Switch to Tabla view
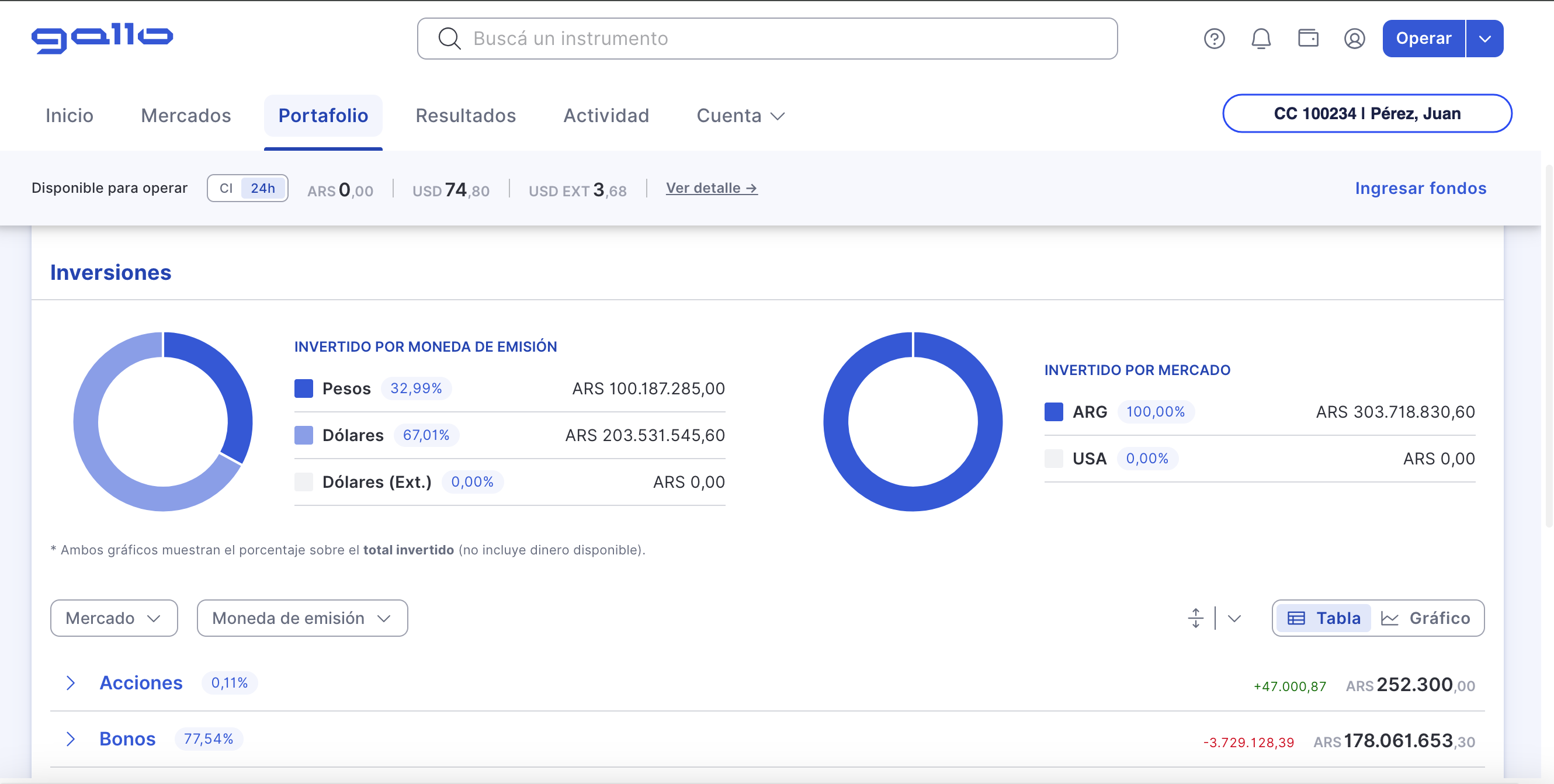Screen dimensions: 1554x784 coord(1324,618)
